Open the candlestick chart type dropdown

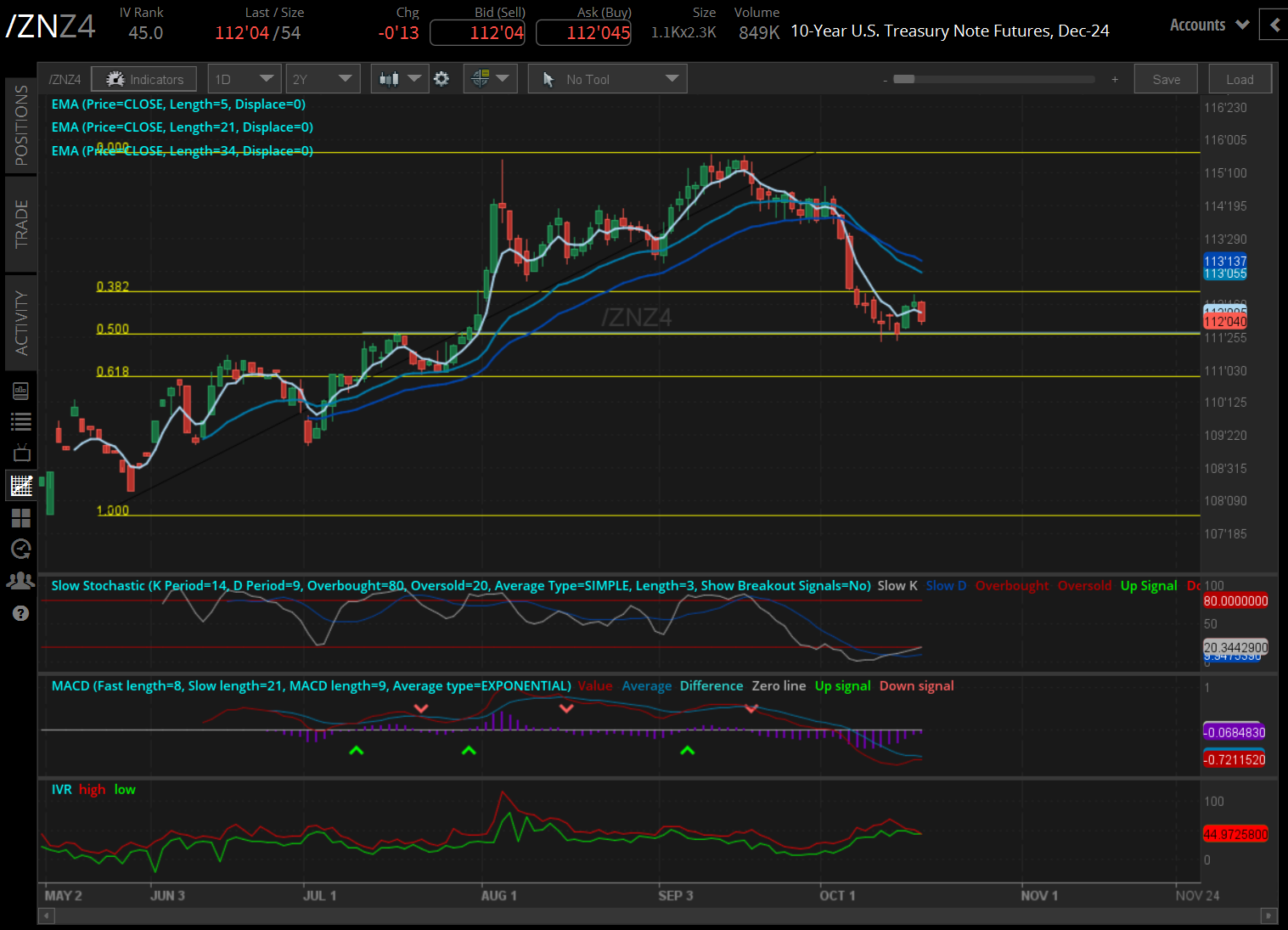coord(400,79)
